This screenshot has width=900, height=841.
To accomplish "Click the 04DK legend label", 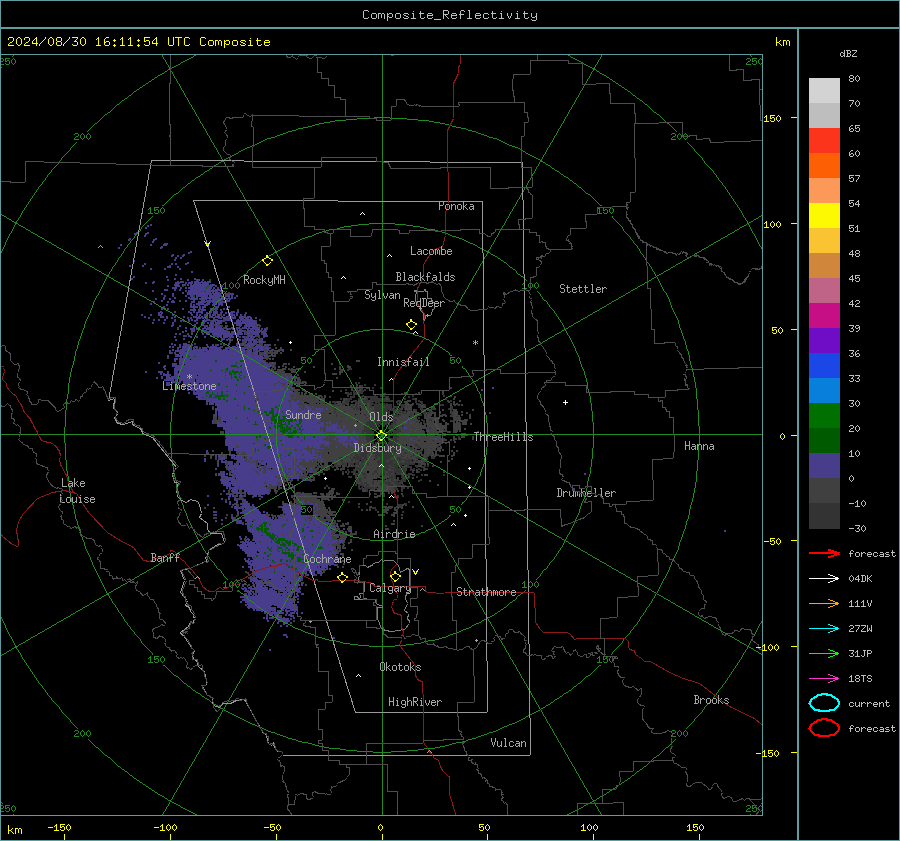I will [860, 579].
